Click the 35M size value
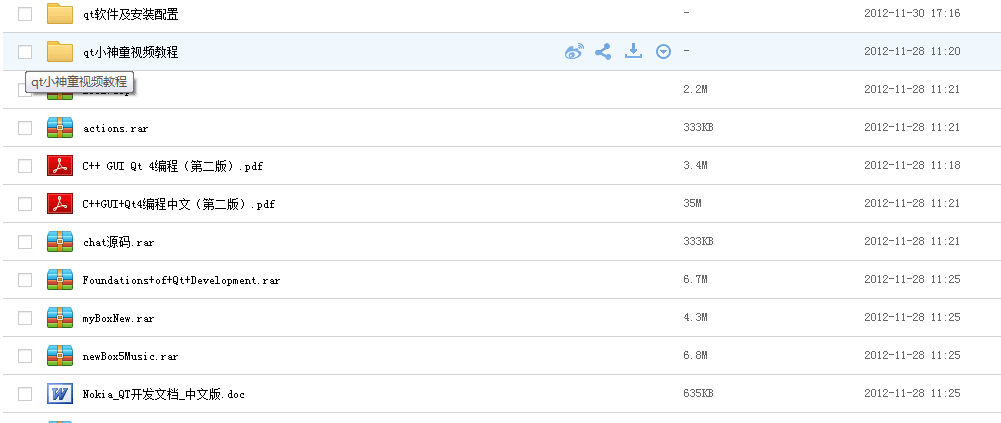Screen dimensions: 1001x423 [x=692, y=204]
